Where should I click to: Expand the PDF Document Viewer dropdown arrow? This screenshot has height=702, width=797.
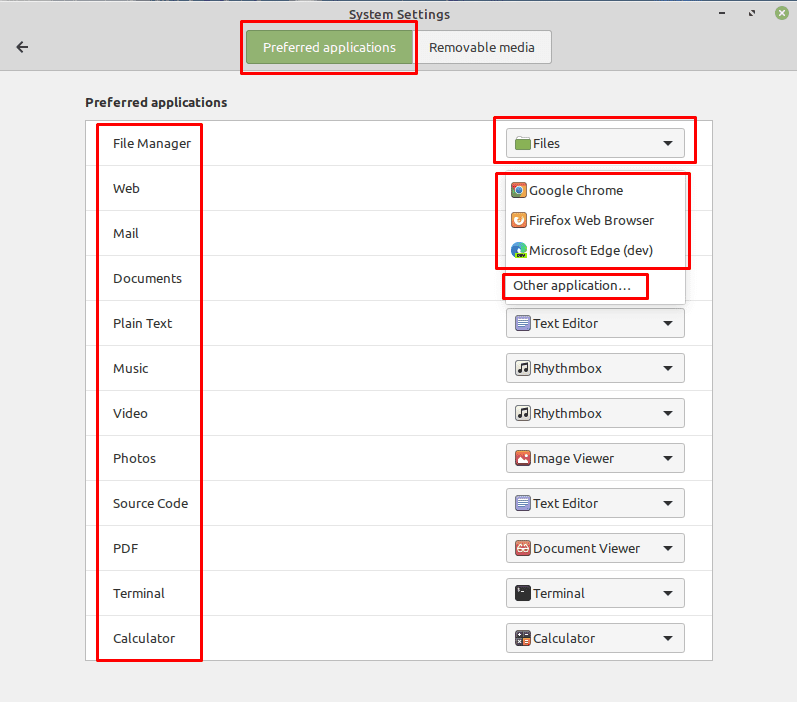668,548
